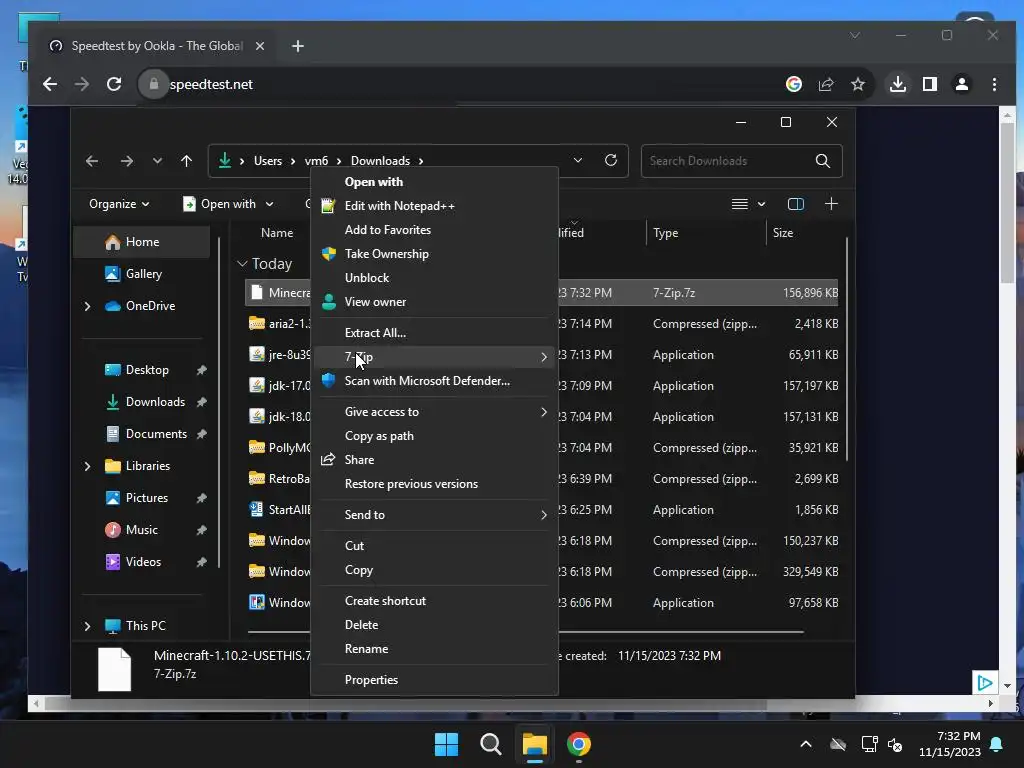Screen dimensions: 1024x768
Task: Open the Windows Start menu
Action: [x=447, y=744]
